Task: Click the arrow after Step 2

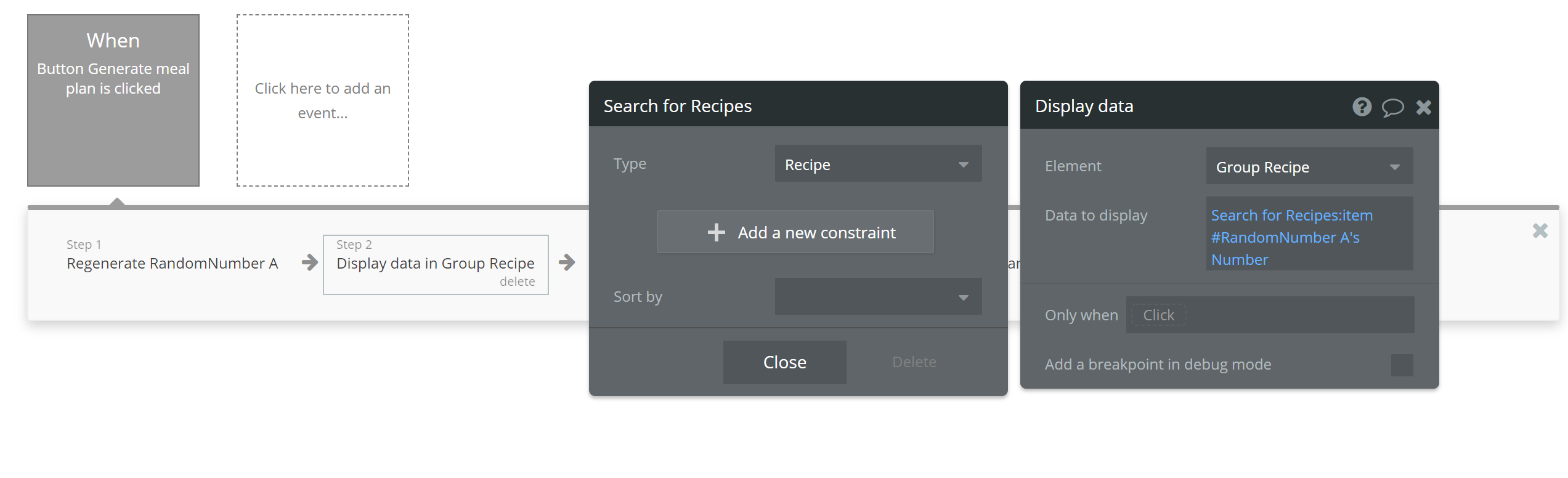Action: [567, 263]
